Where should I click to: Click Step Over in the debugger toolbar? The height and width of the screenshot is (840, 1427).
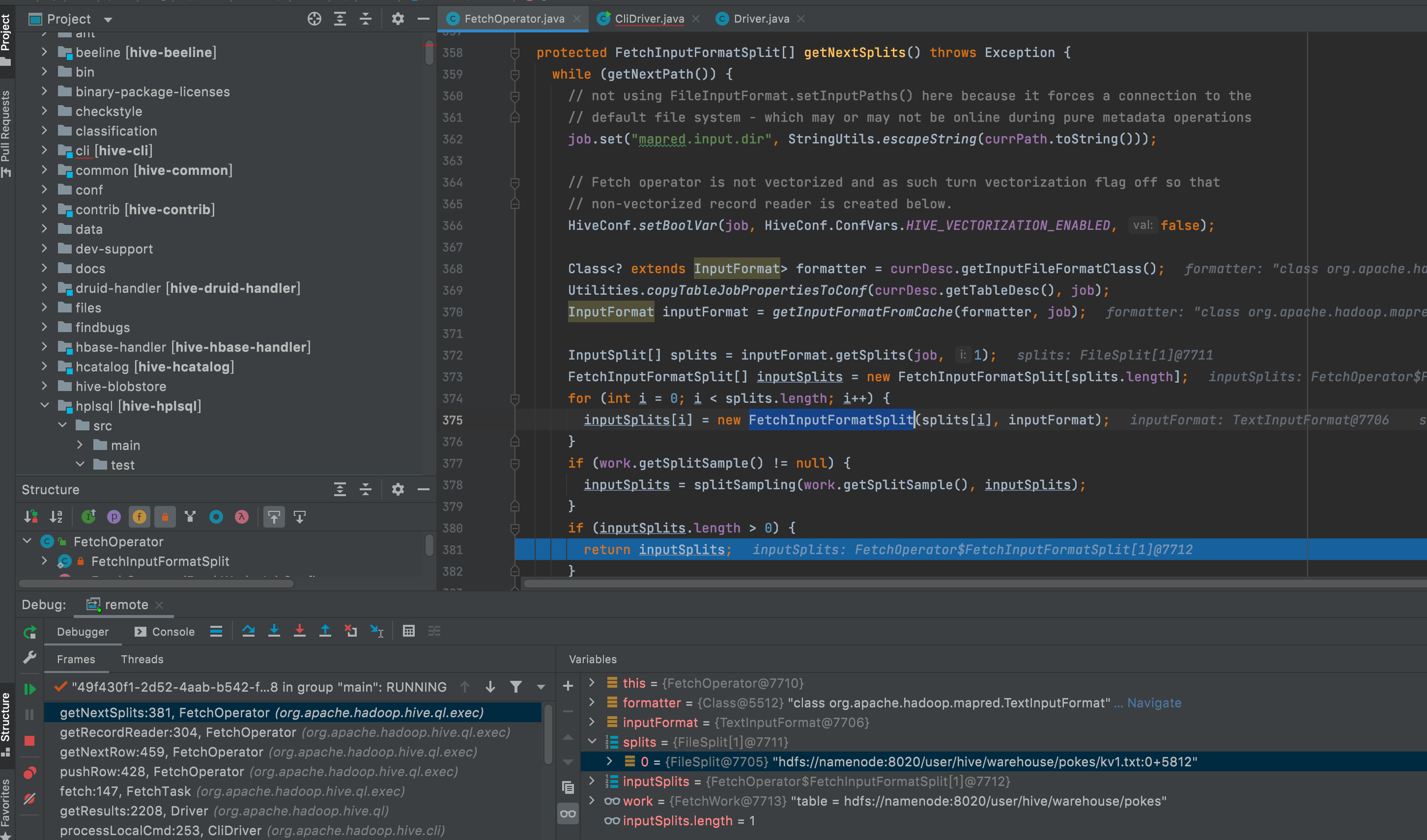pyautogui.click(x=248, y=631)
